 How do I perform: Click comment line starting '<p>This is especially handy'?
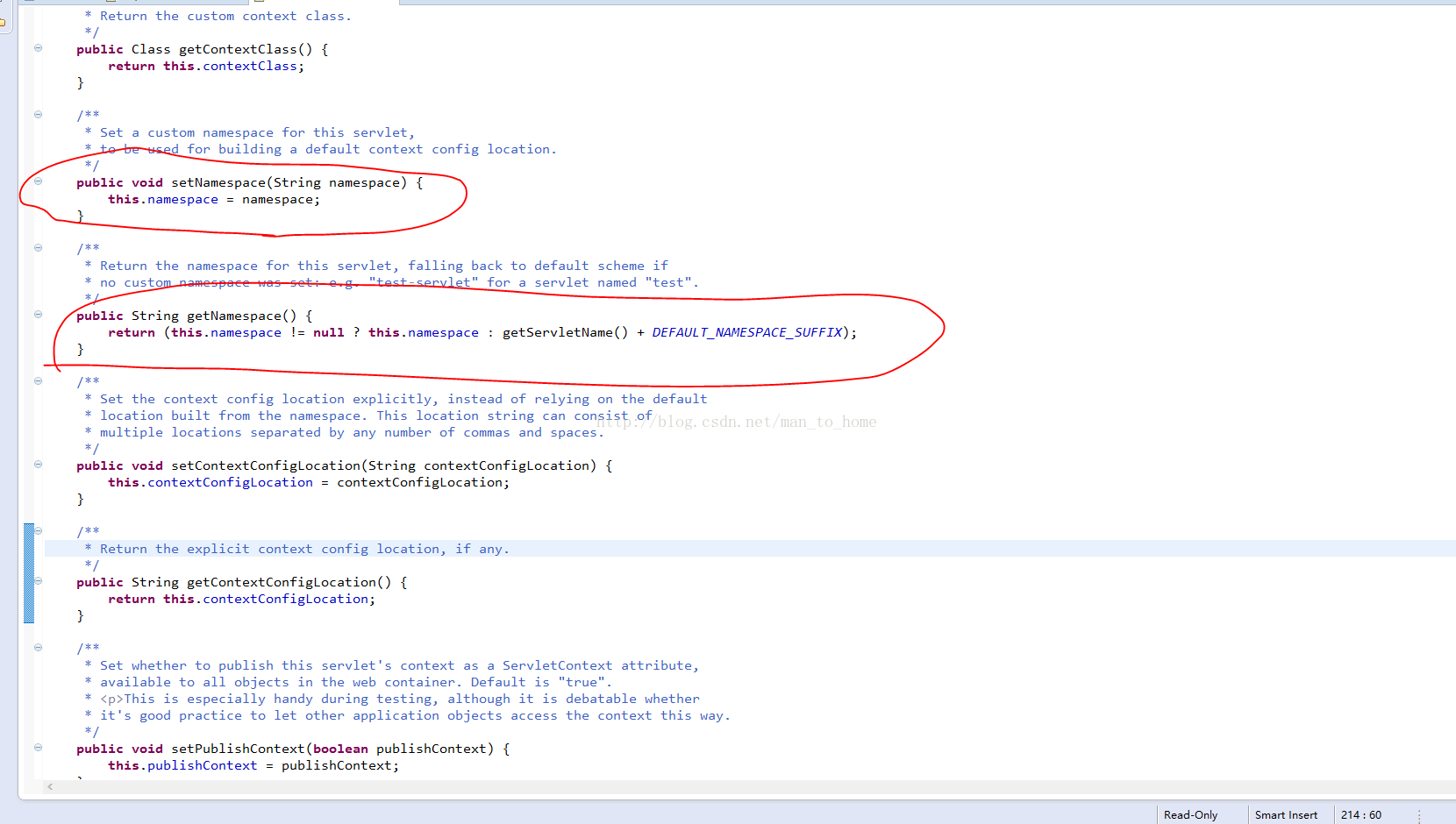pos(392,699)
